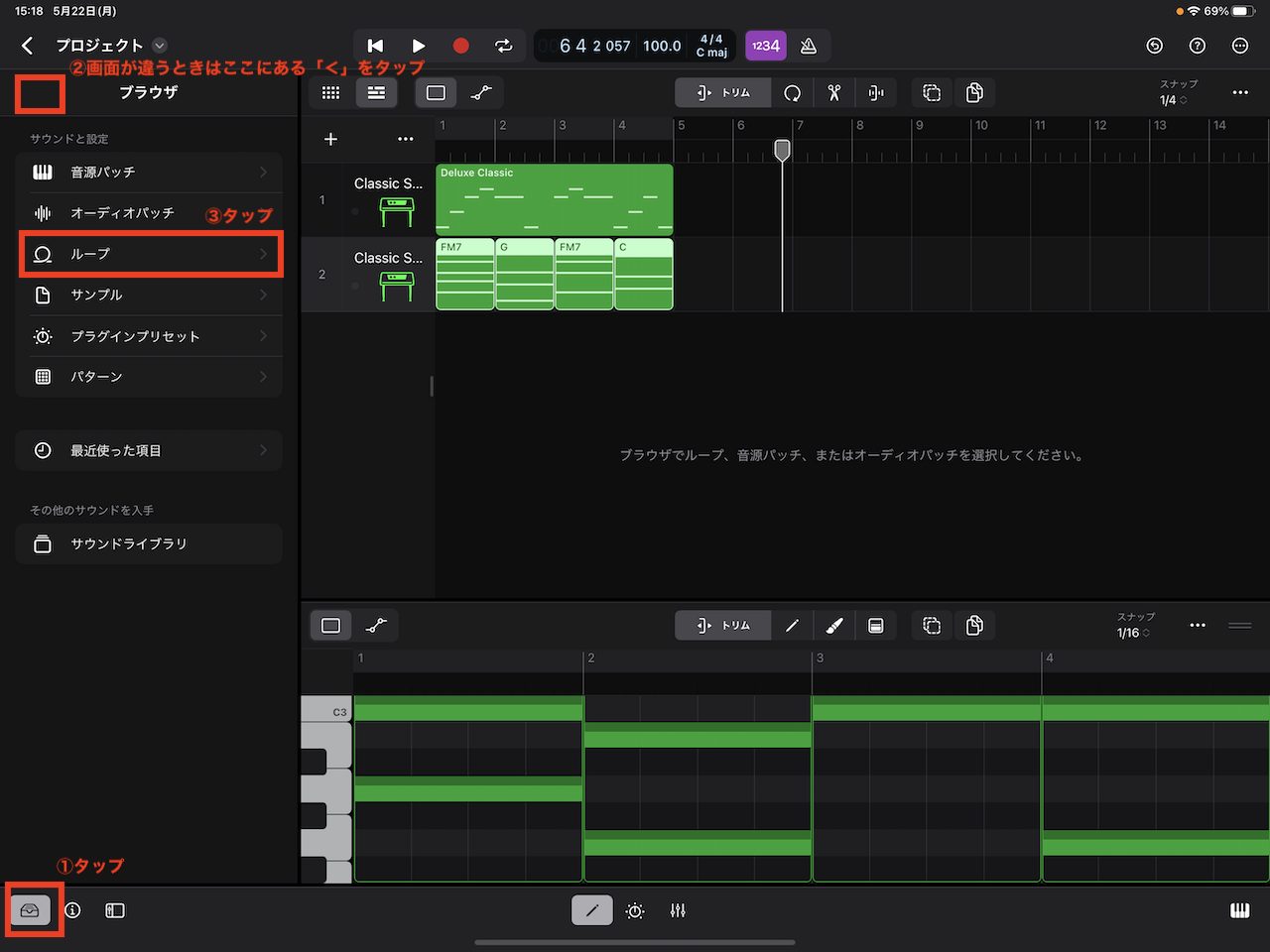Select the FM7 region at bar 1

tap(465, 274)
